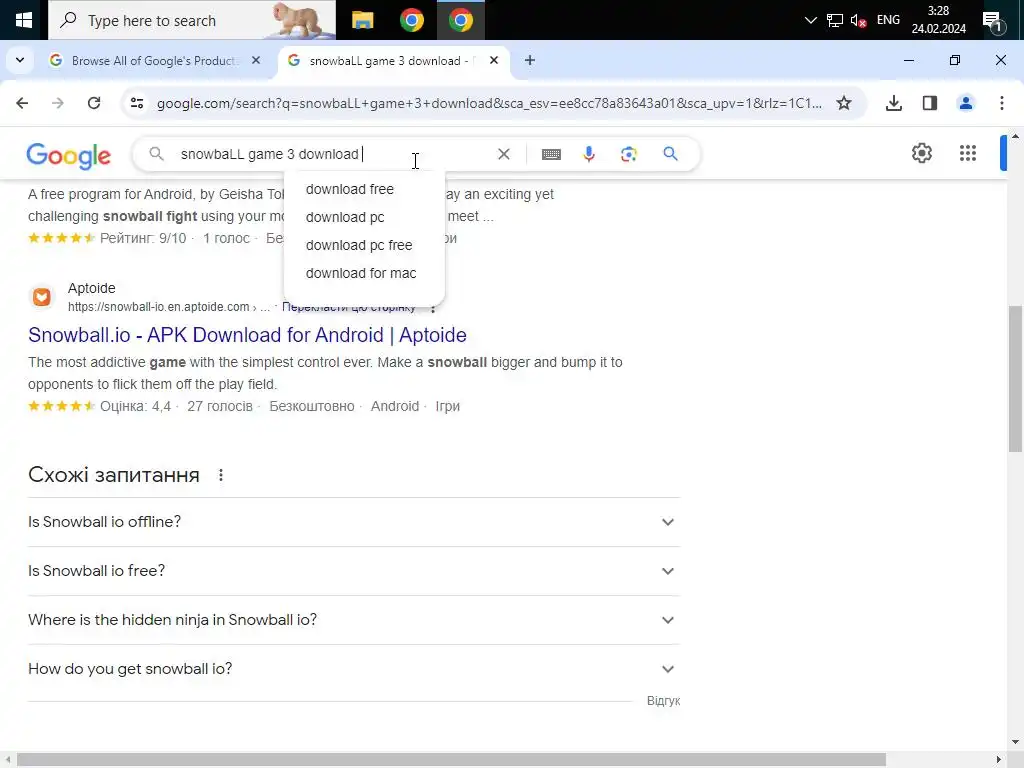Switch to the first Chrome taskbar icon
The image size is (1024, 768).
[x=411, y=20]
